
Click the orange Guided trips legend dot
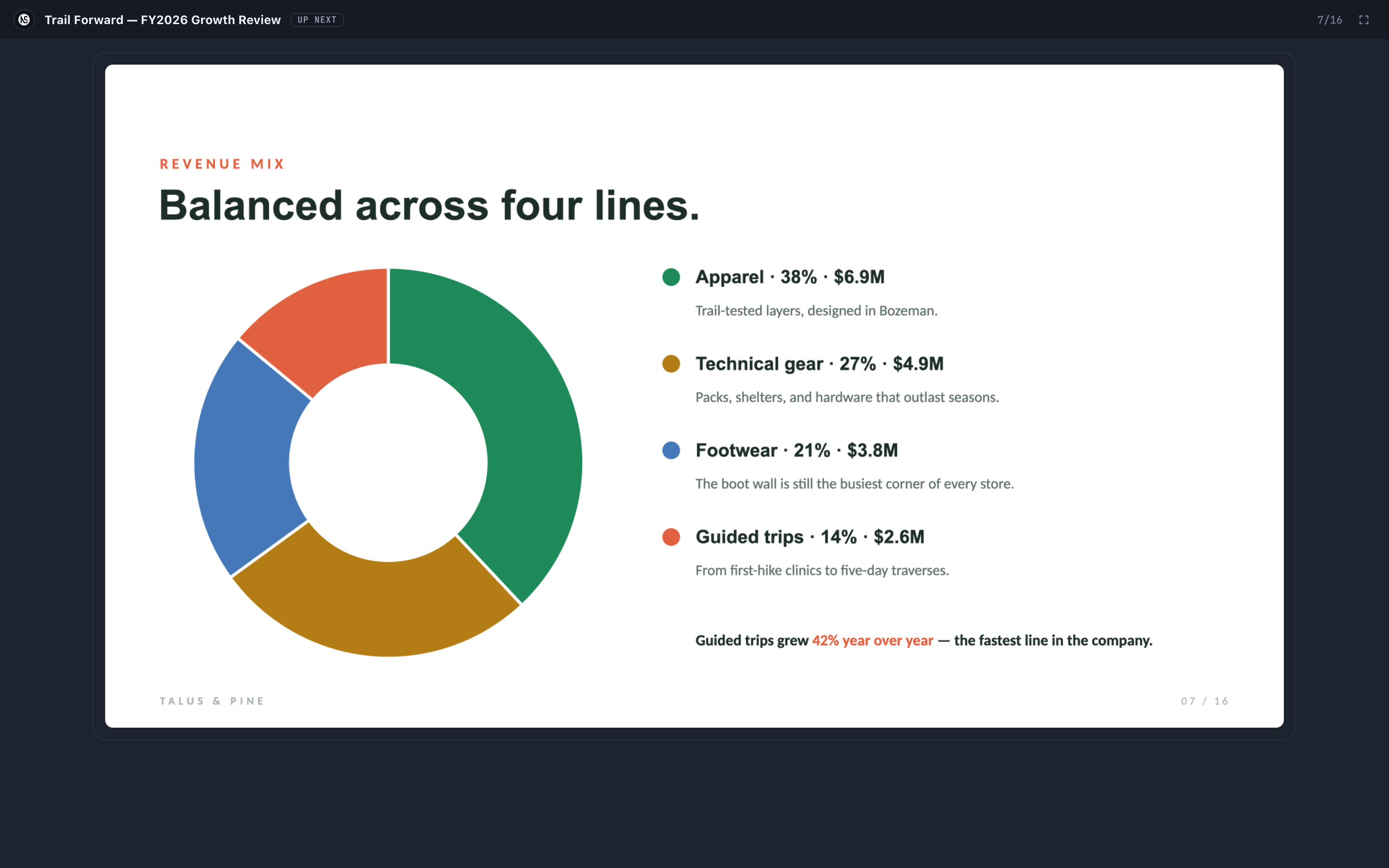point(671,537)
